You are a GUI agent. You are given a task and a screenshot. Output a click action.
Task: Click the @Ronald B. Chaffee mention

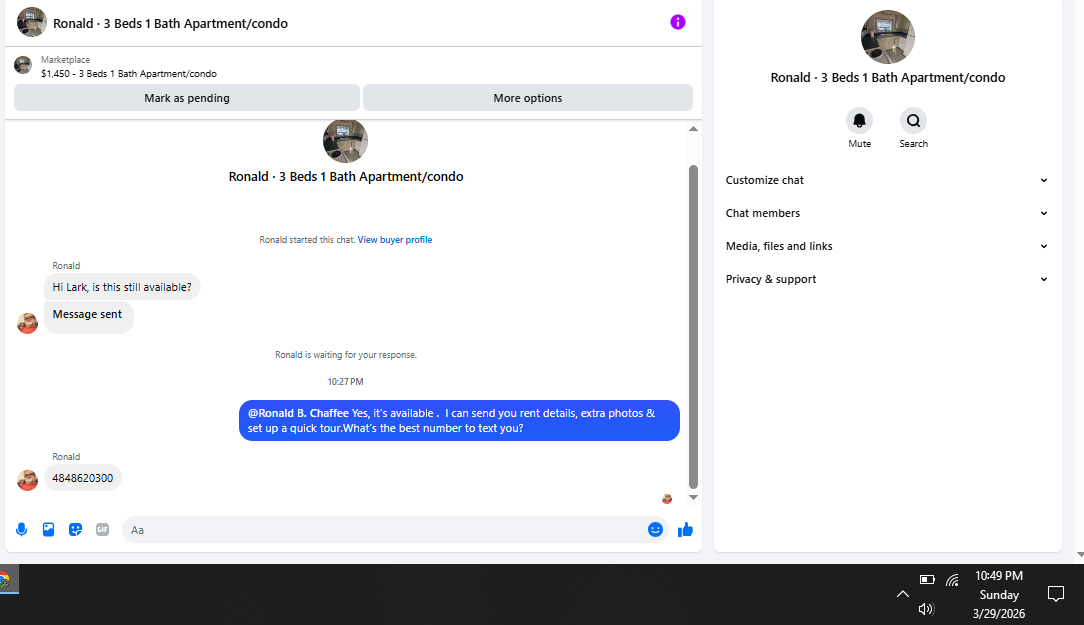(x=298, y=413)
